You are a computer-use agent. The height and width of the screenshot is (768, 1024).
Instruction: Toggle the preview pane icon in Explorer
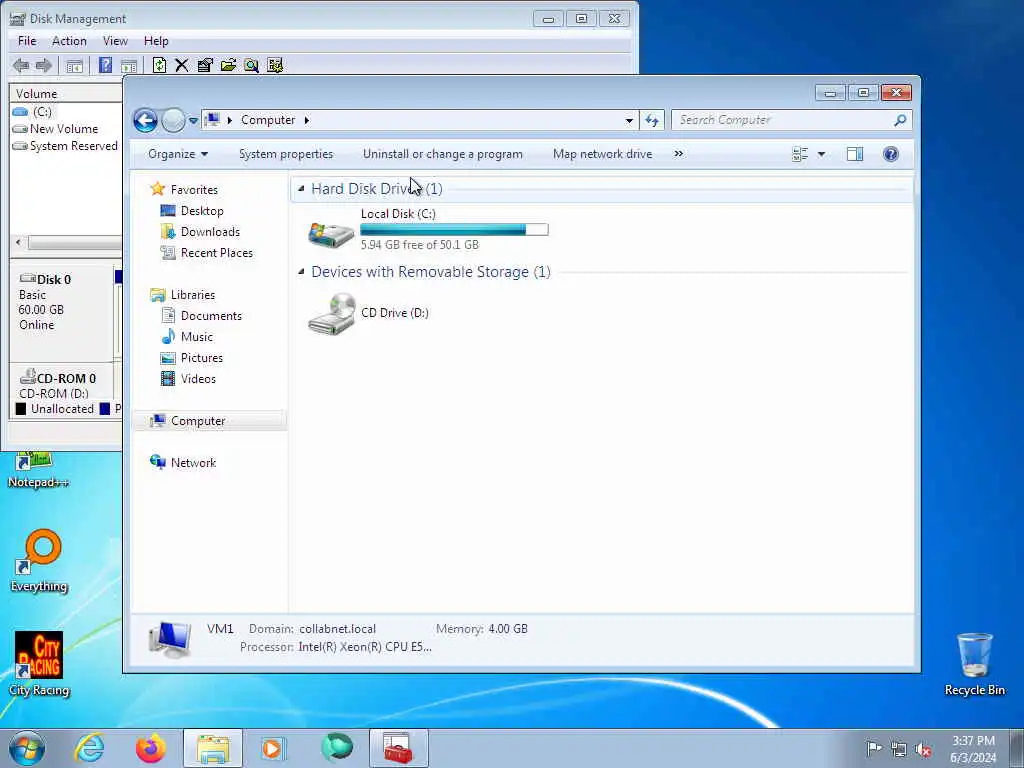pos(855,154)
